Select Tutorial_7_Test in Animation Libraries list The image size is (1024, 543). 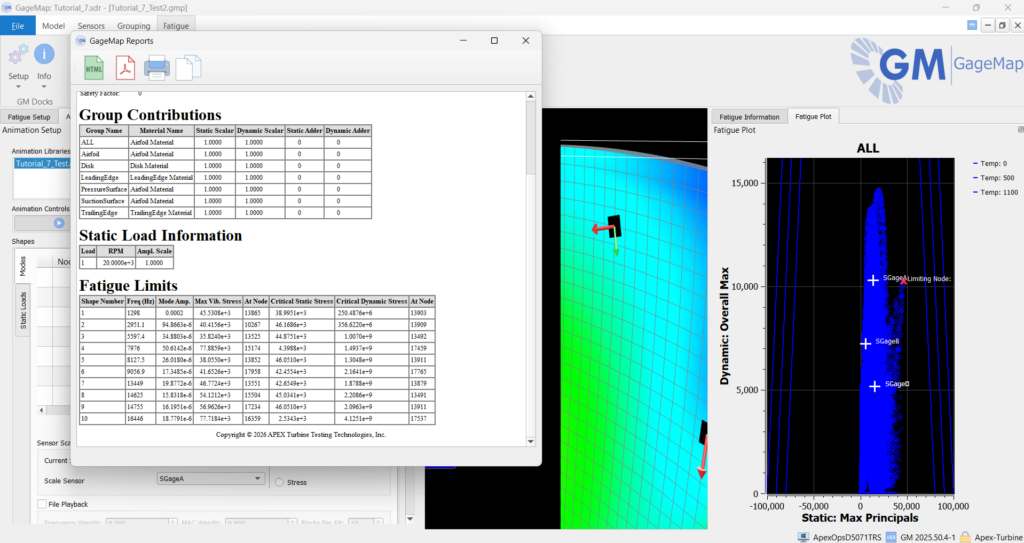point(41,163)
